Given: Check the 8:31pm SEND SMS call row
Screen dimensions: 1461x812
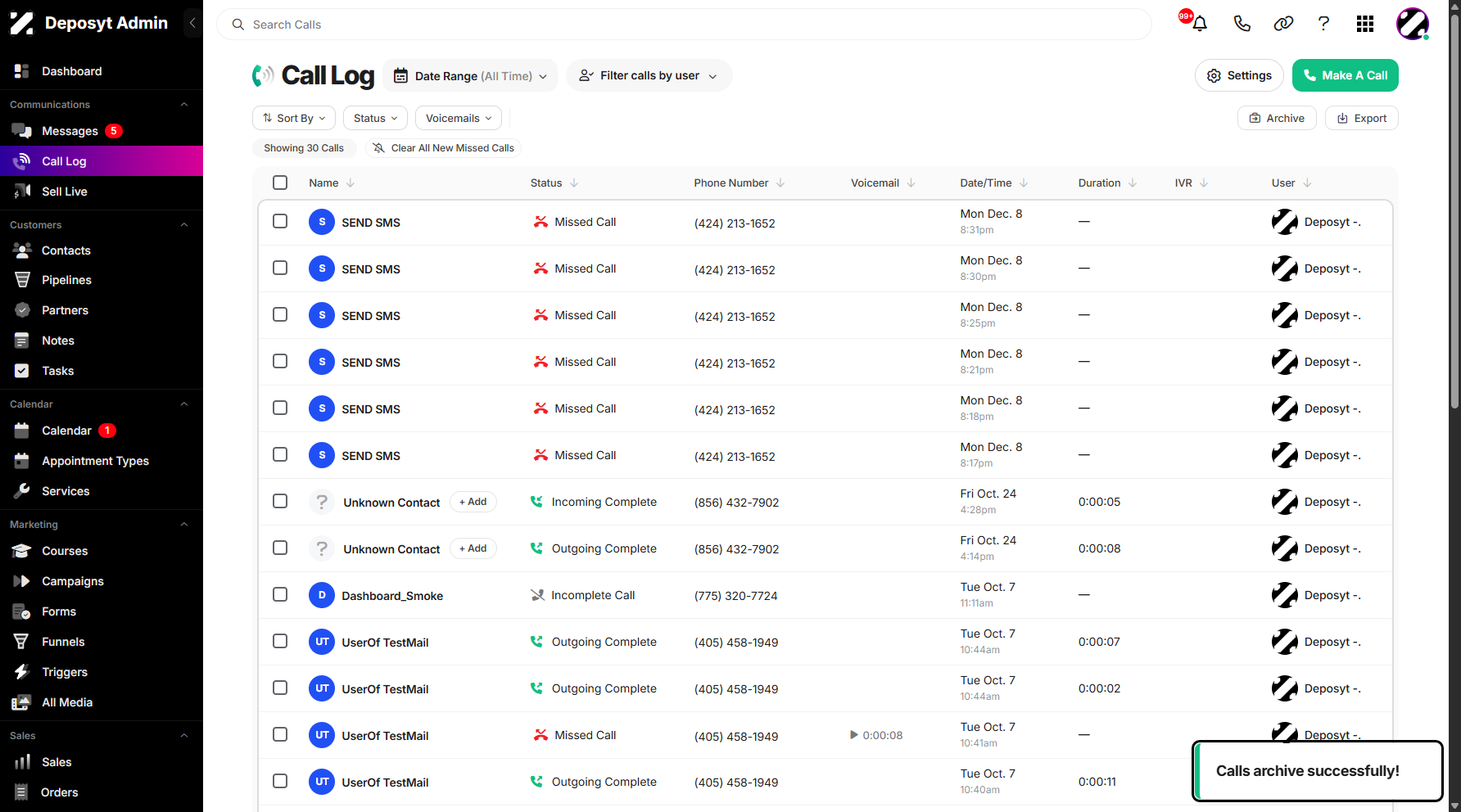Looking at the screenshot, I should pos(280,221).
